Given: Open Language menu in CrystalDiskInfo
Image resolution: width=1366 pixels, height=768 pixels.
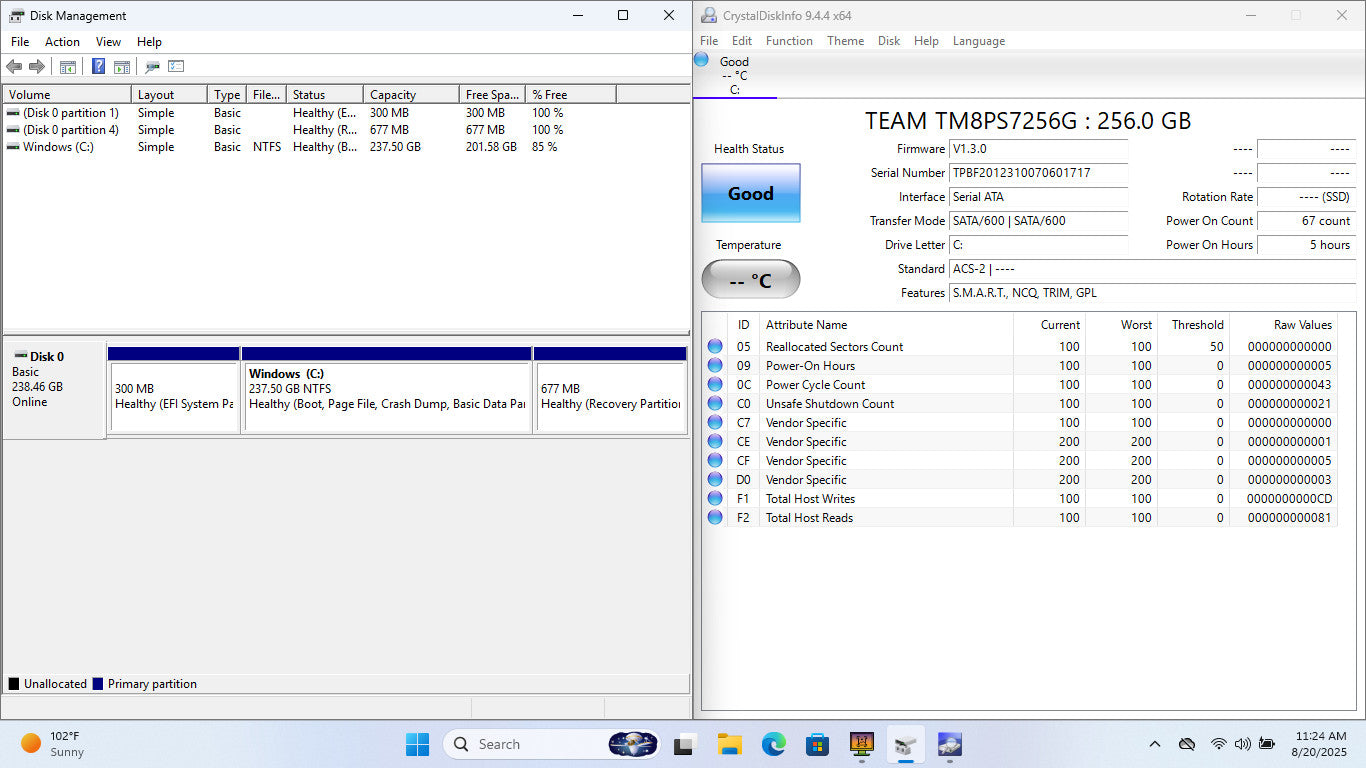Looking at the screenshot, I should 979,41.
